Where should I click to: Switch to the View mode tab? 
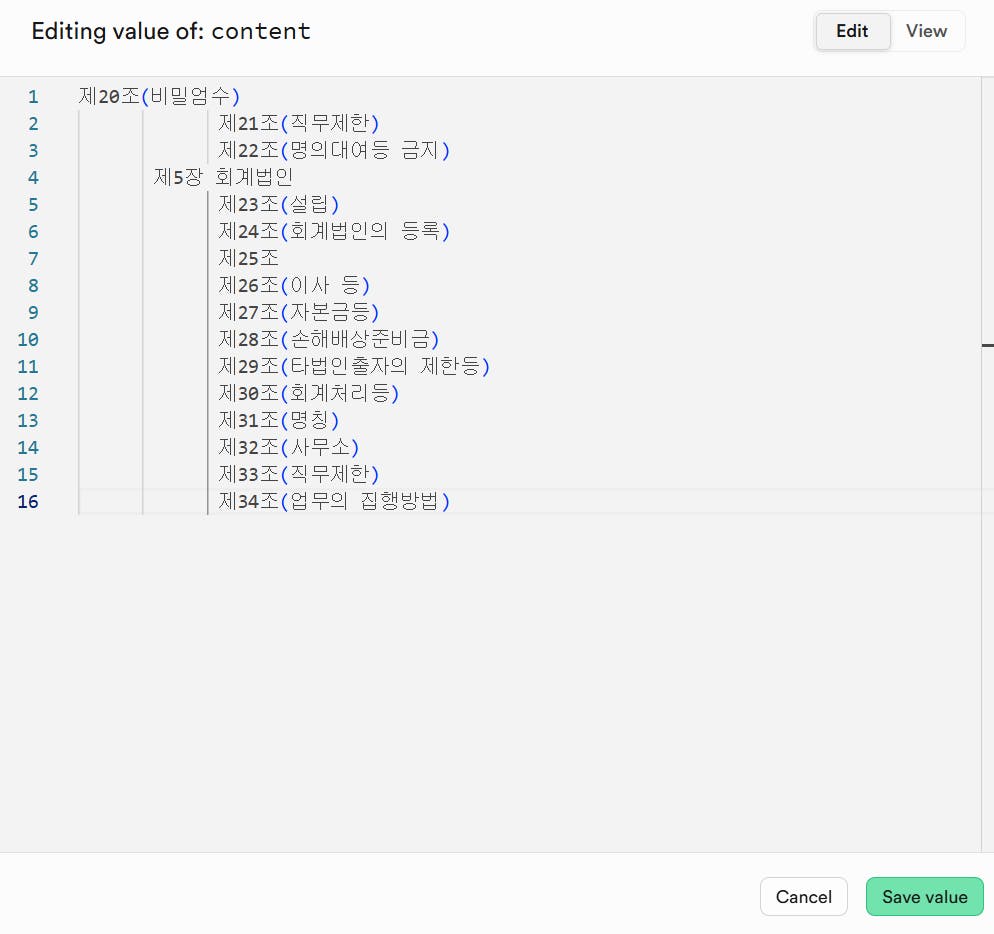tap(926, 31)
